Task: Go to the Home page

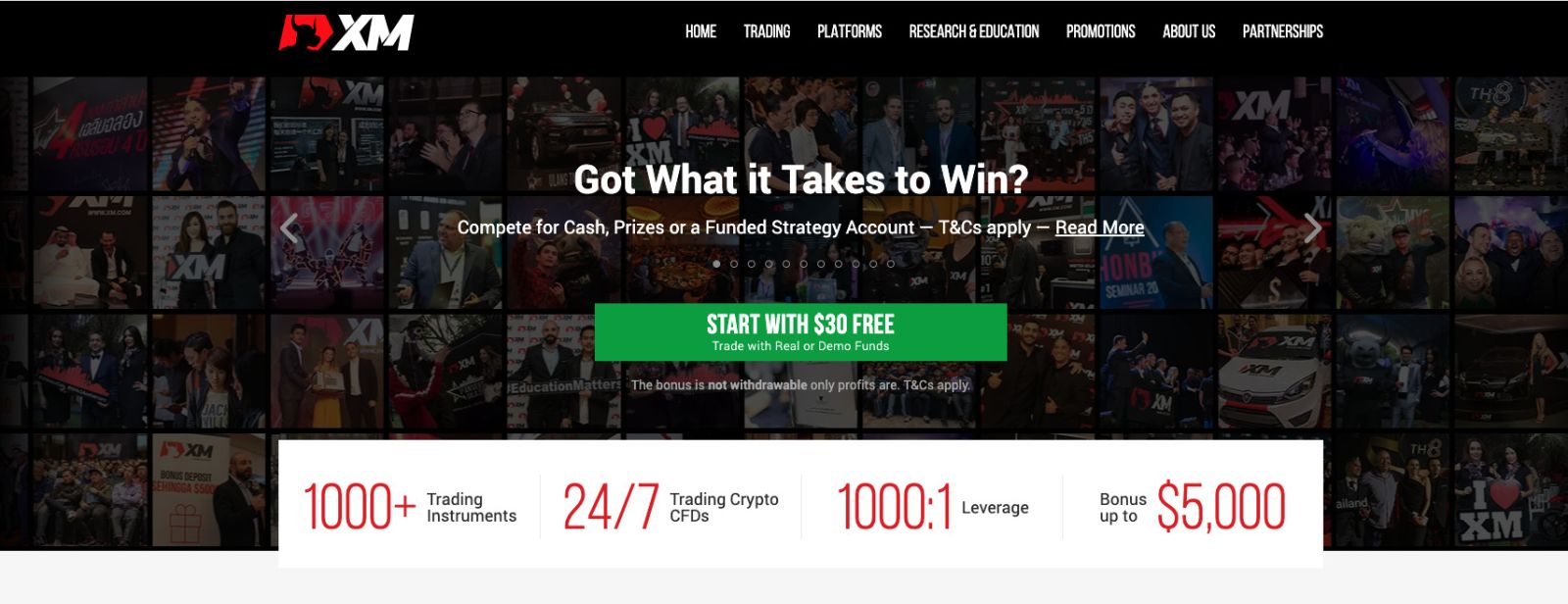Action: (701, 31)
